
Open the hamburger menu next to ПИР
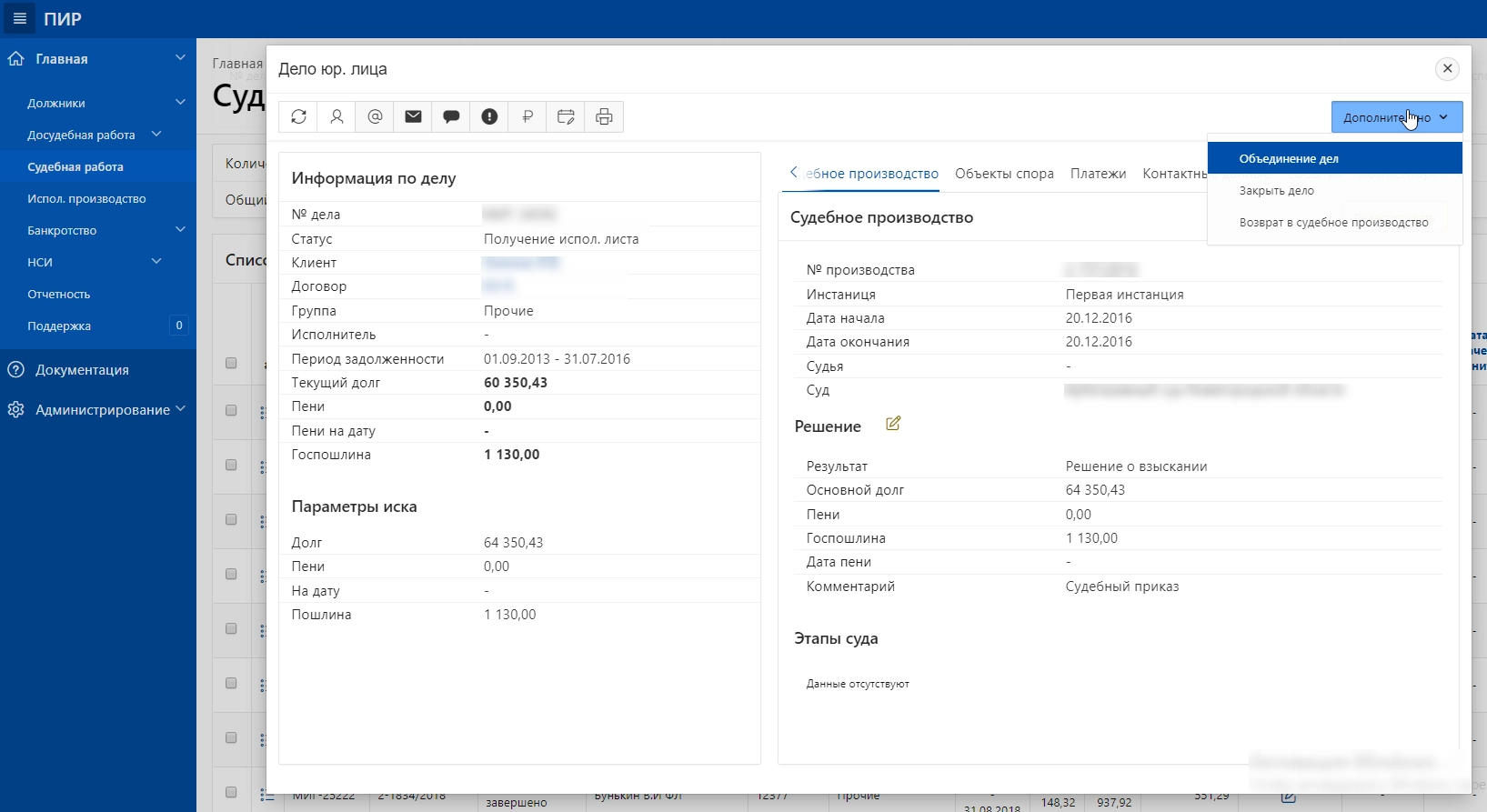pyautogui.click(x=20, y=18)
